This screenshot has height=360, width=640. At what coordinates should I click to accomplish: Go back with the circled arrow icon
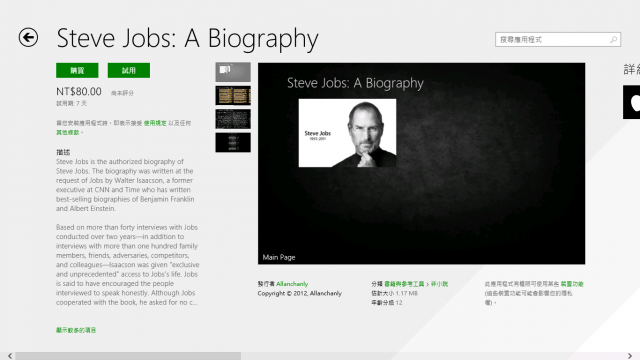[x=28, y=38]
